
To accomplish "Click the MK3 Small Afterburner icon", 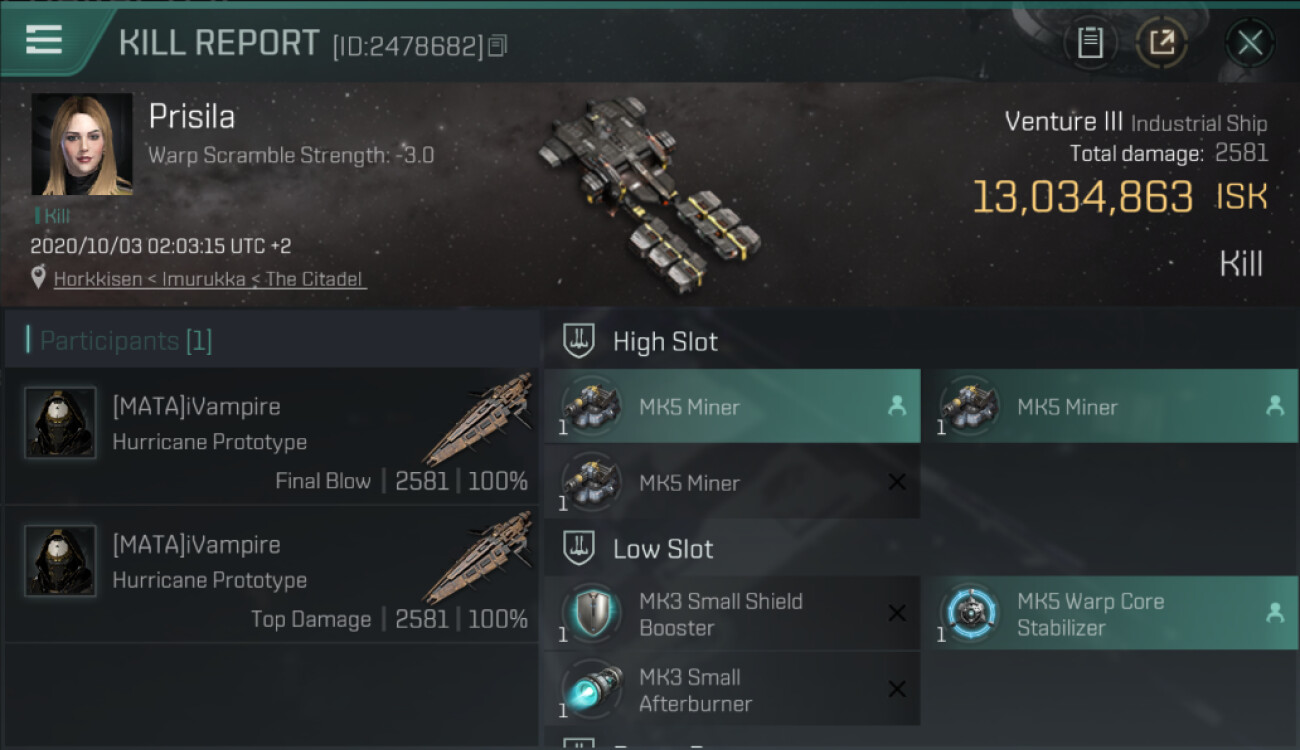I will [x=592, y=689].
